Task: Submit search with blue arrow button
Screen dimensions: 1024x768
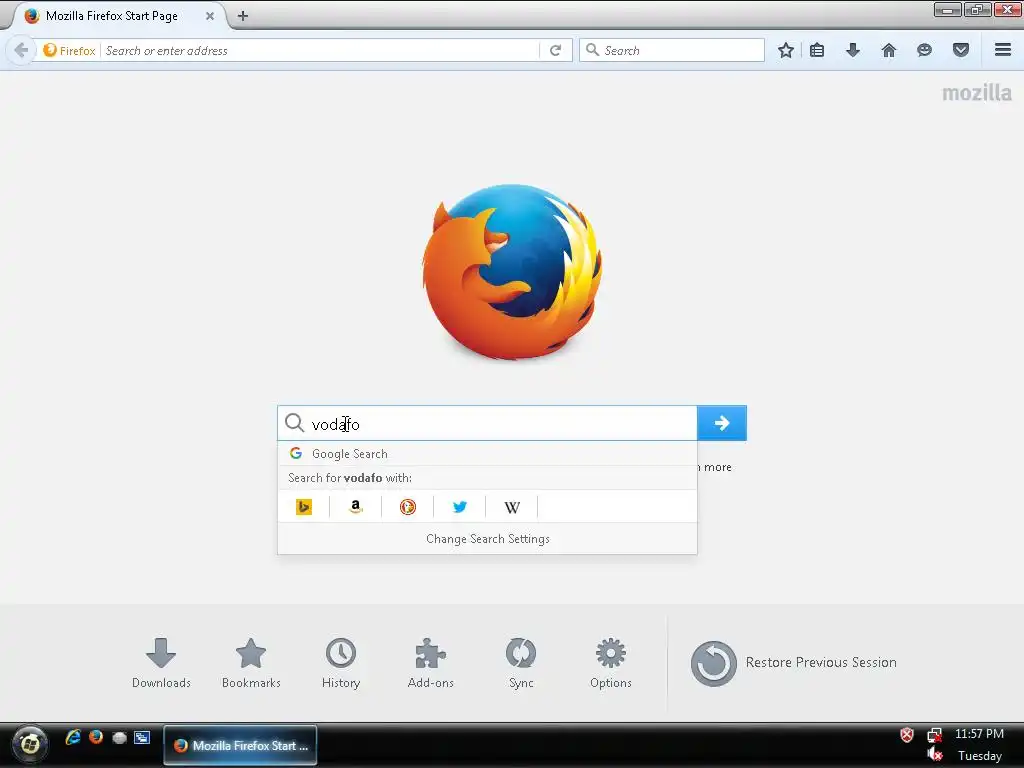Action: point(722,423)
